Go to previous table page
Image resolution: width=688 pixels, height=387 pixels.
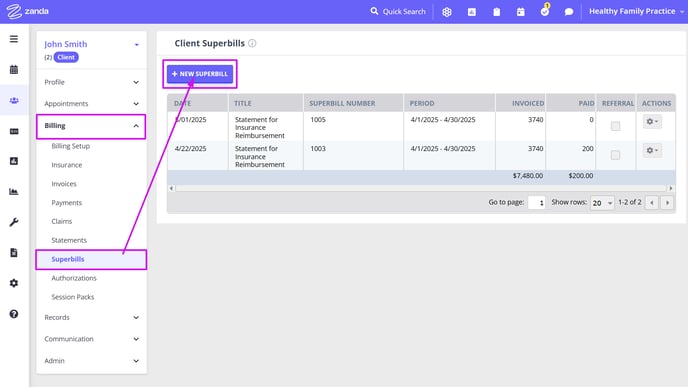(652, 203)
